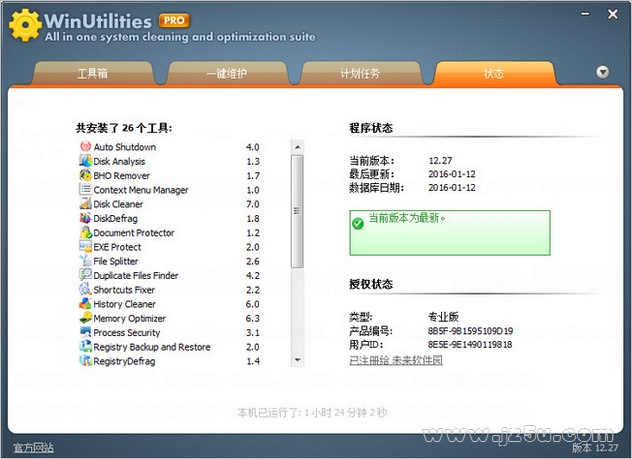The height and width of the screenshot is (459, 632).
Task: Click the History Cleaner icon
Action: tap(85, 304)
